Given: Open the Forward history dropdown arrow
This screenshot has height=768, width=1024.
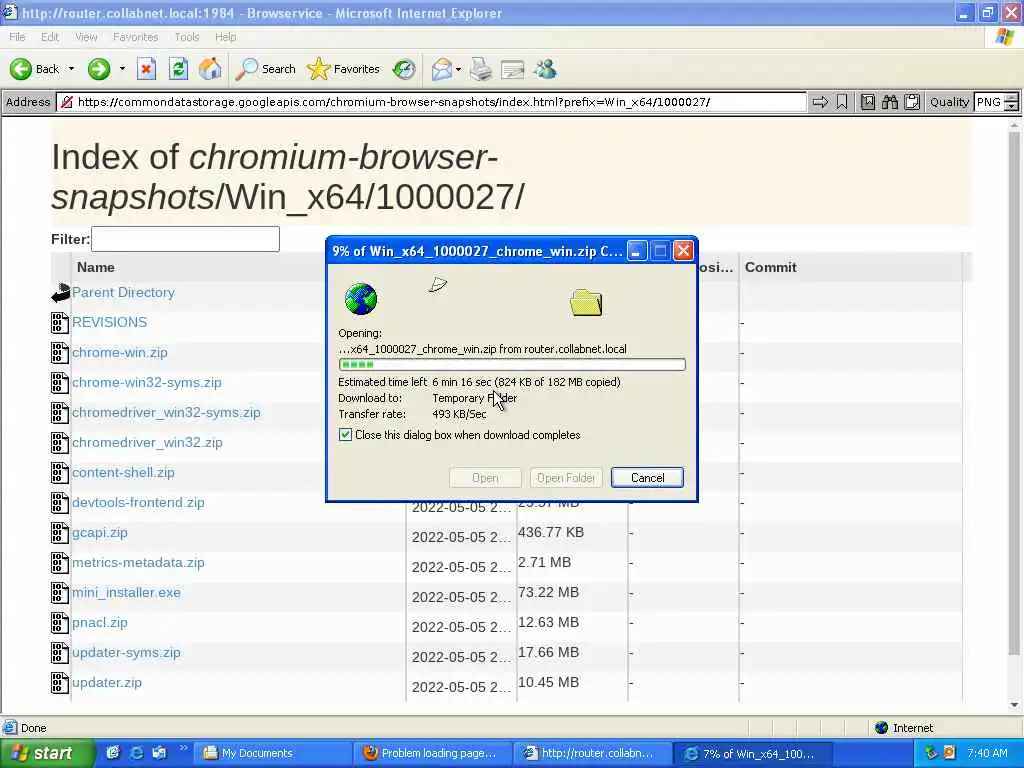Looking at the screenshot, I should (122, 69).
